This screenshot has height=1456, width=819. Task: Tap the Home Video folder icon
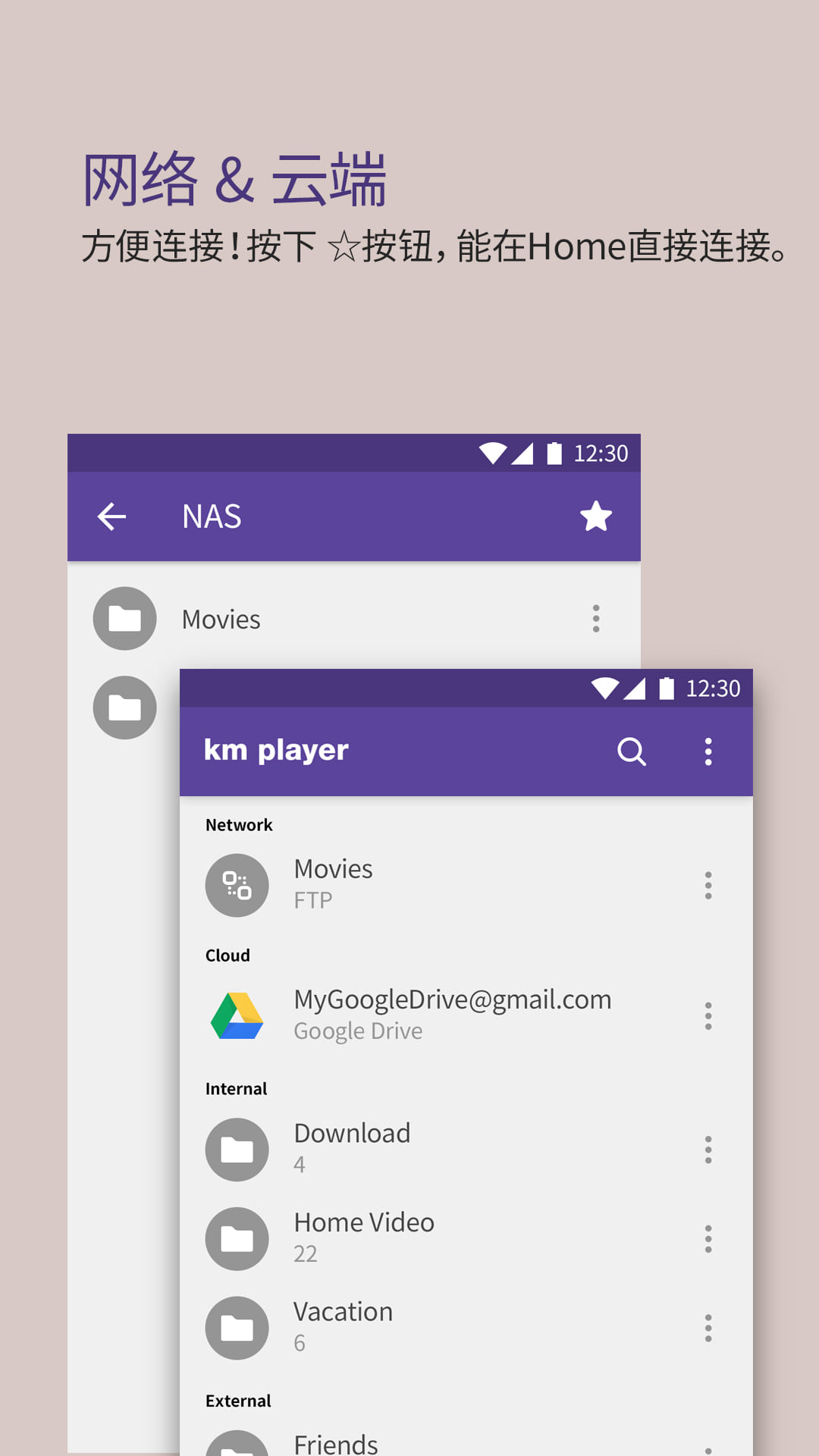237,1239
